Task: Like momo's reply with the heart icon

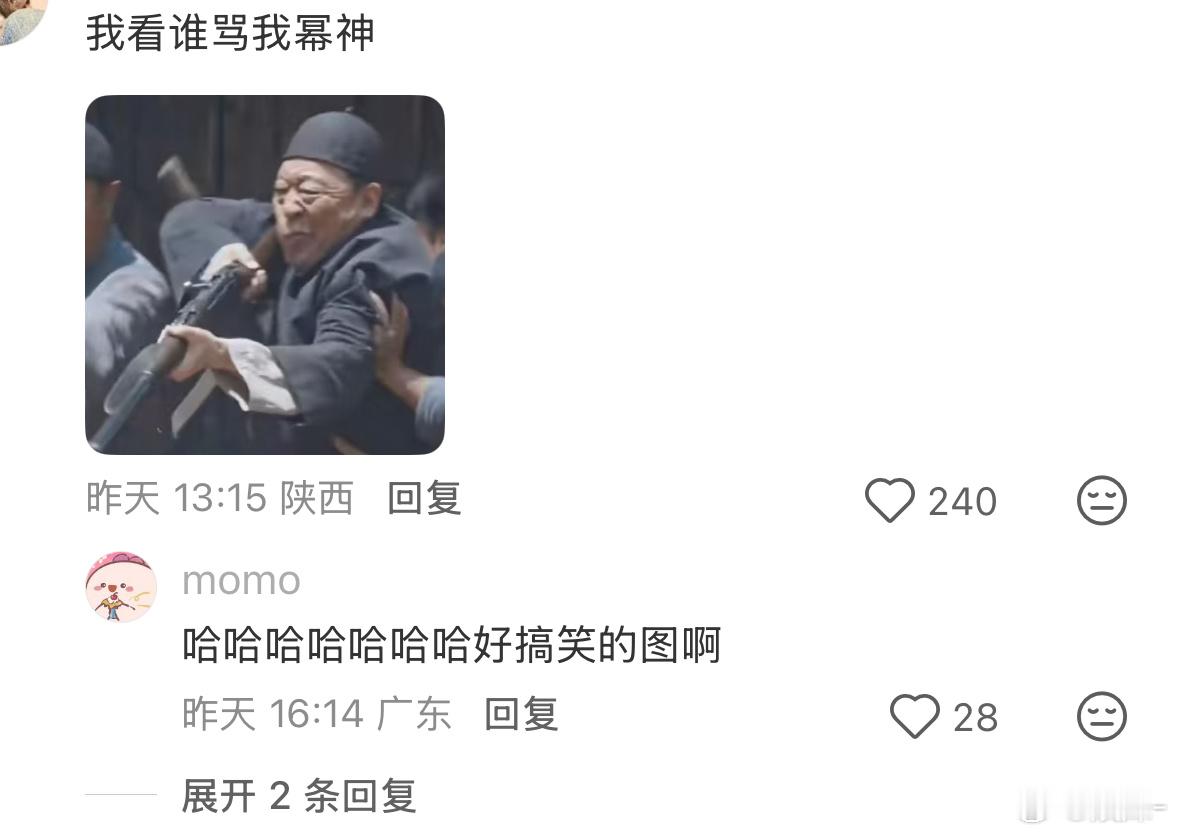Action: point(914,716)
